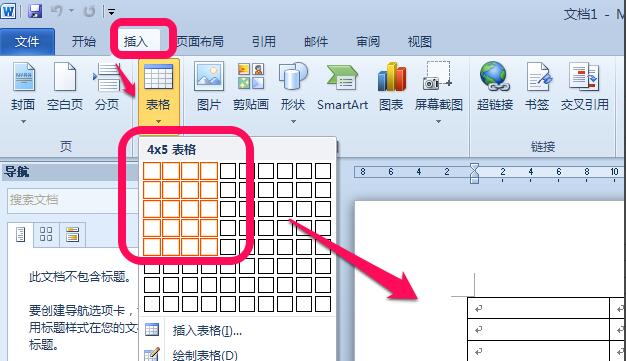
Task: Insert a Chart (图表)
Action: tap(392, 76)
